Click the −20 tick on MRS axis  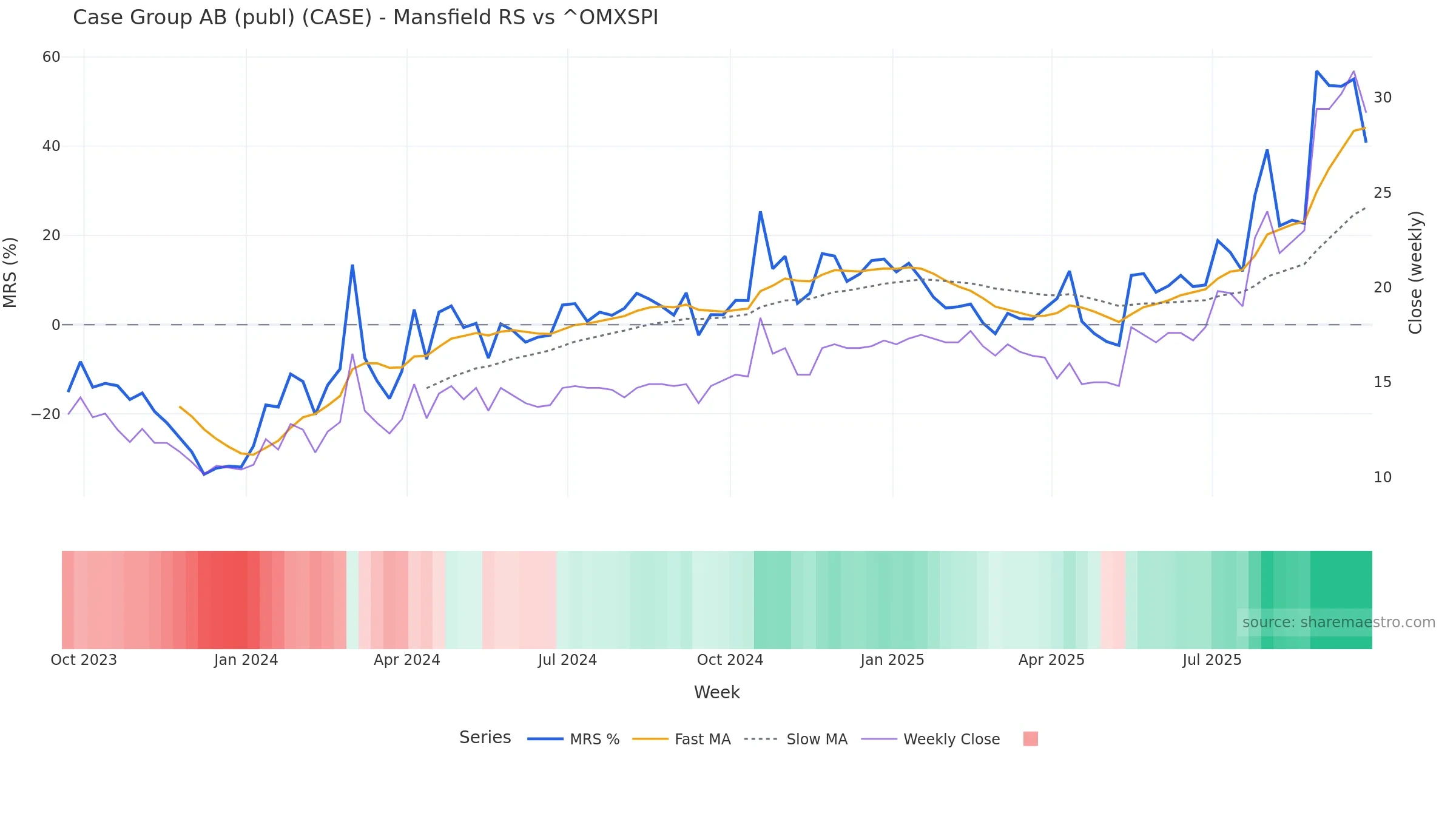tap(46, 414)
